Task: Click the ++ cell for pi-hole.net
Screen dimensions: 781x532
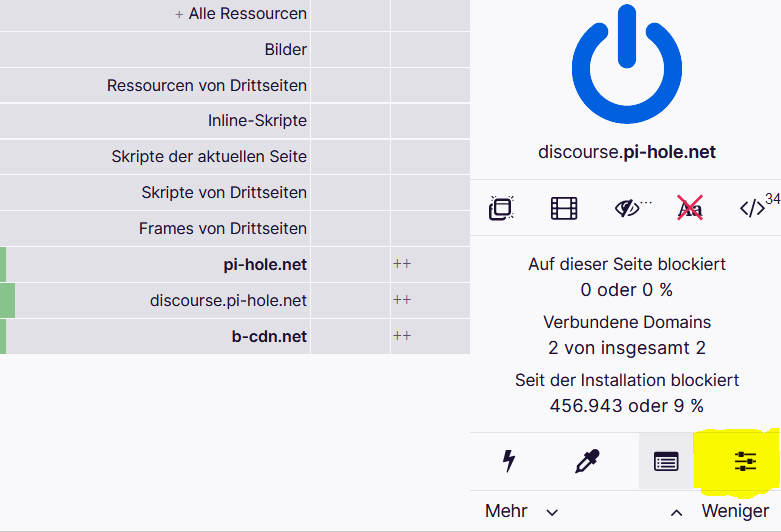Action: (430, 265)
